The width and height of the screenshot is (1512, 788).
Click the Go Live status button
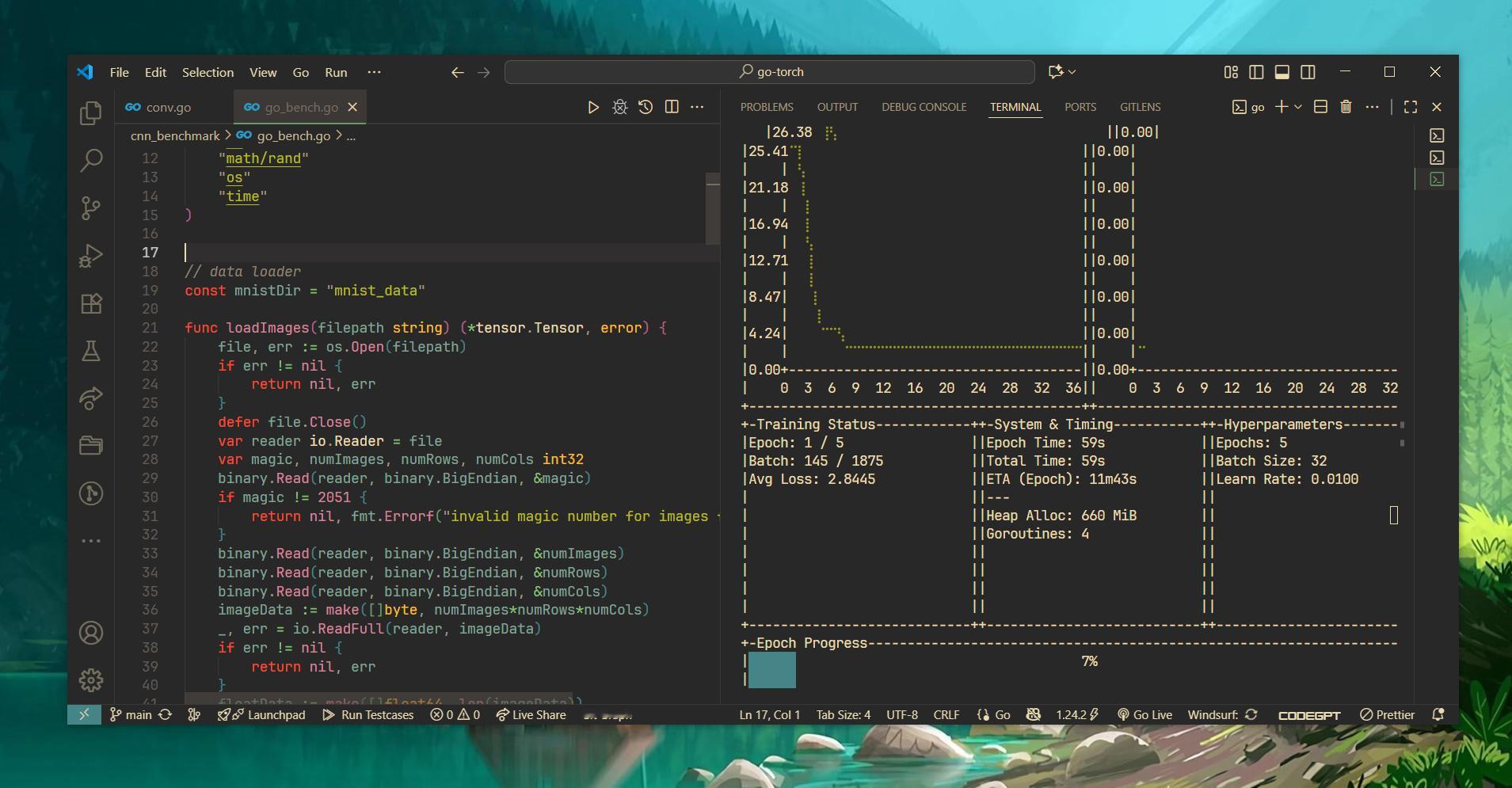1144,714
